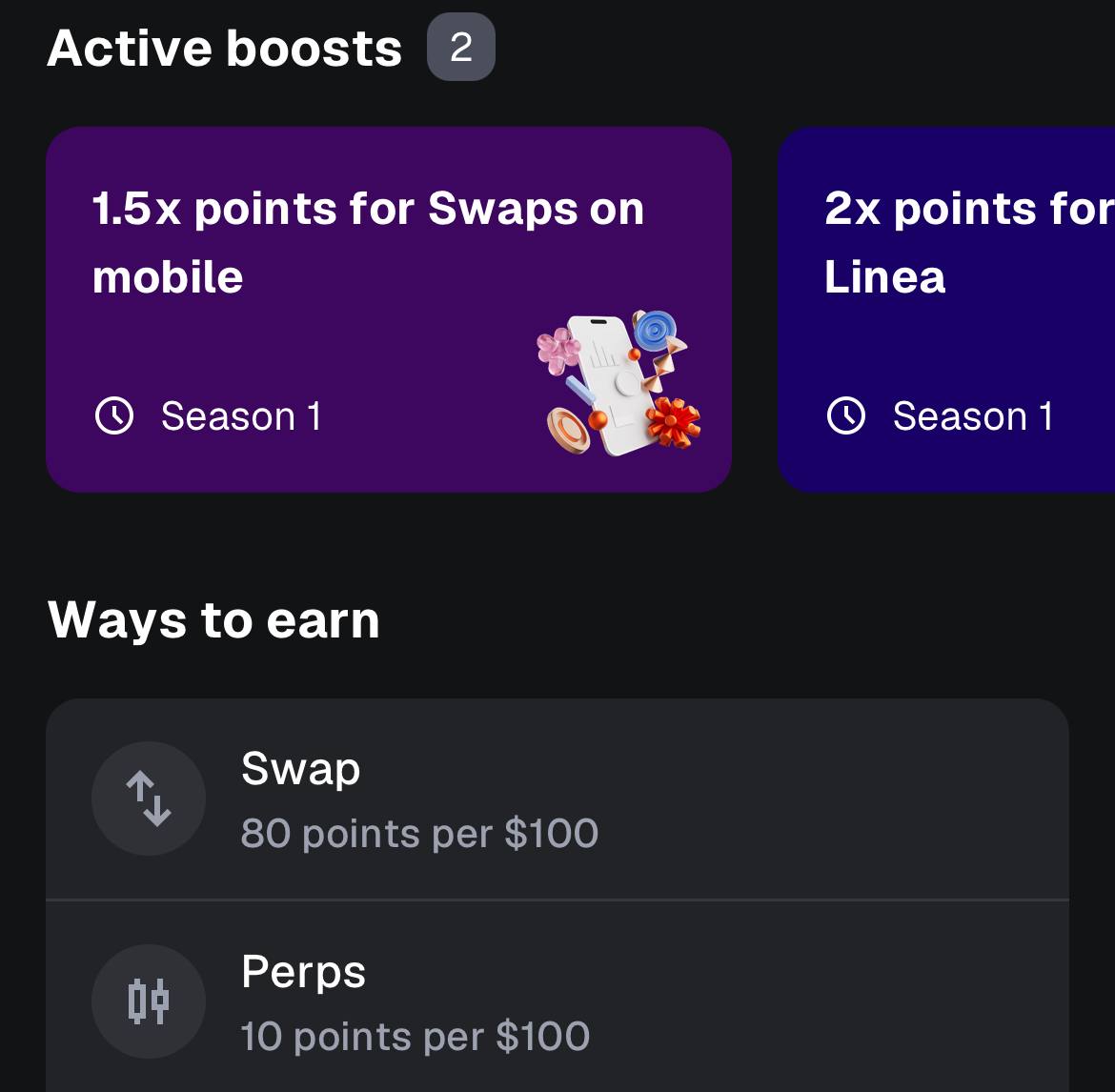
Task: Tap the "Linea" word in the boost title
Action: click(x=884, y=277)
